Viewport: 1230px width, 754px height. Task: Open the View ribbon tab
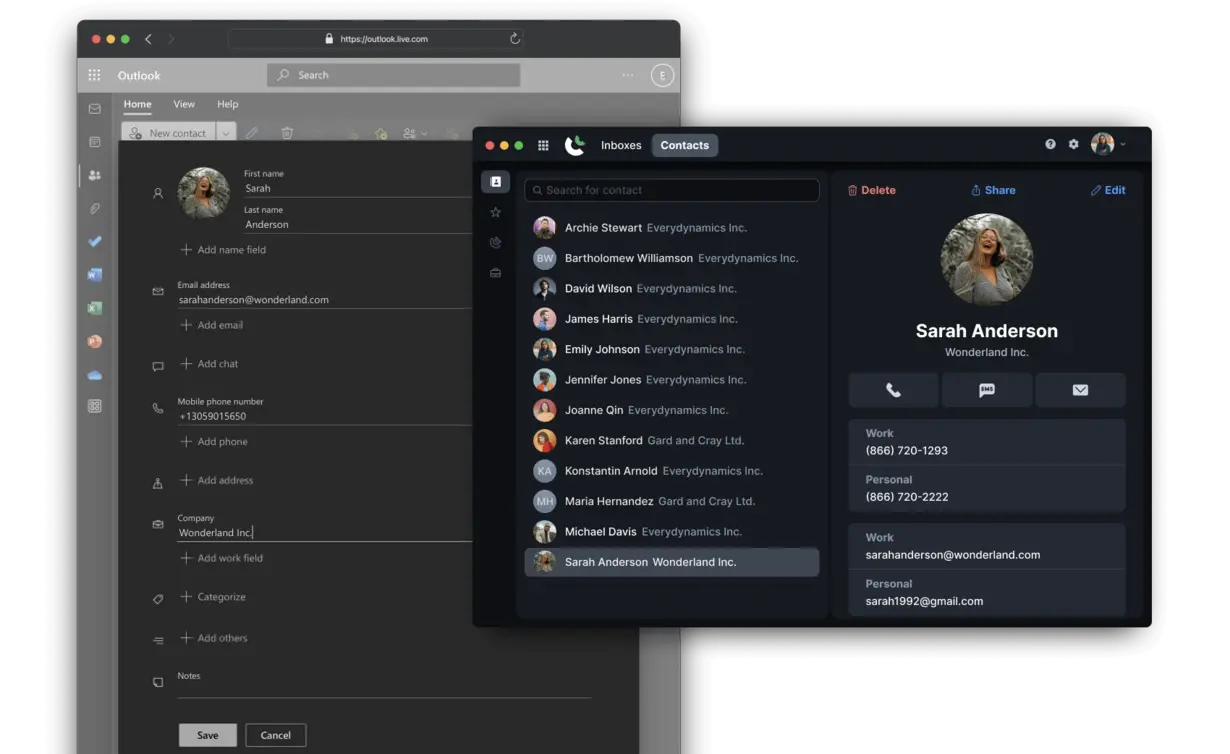pyautogui.click(x=184, y=104)
